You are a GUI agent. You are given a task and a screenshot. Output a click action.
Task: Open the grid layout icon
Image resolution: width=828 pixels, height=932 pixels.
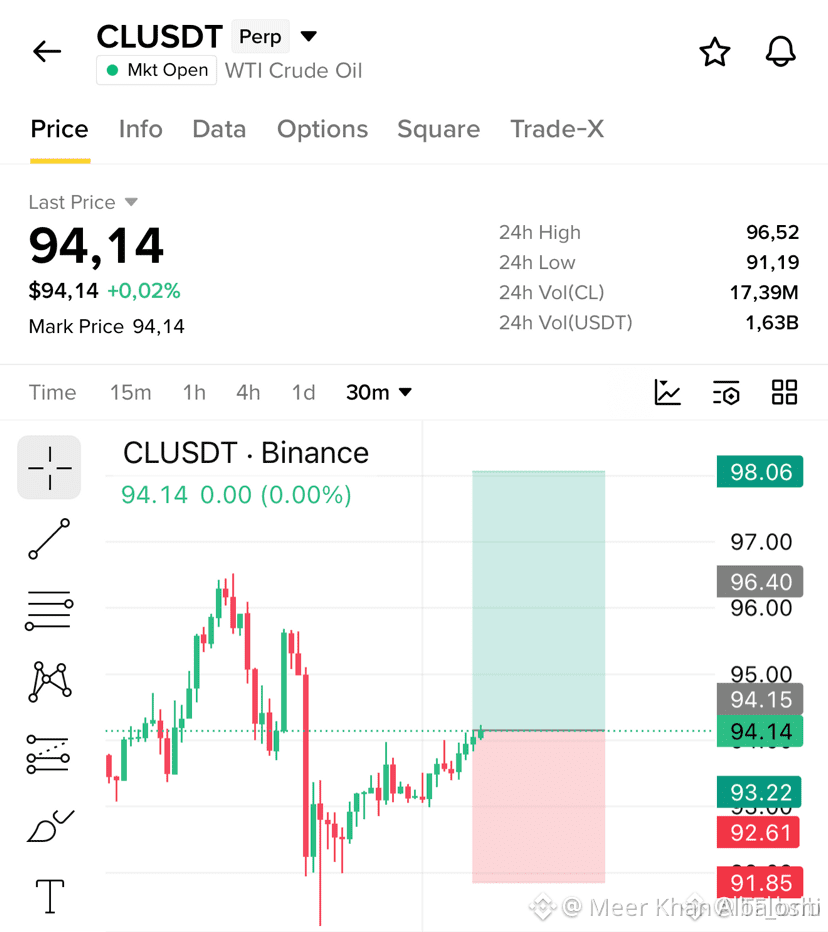tap(784, 392)
